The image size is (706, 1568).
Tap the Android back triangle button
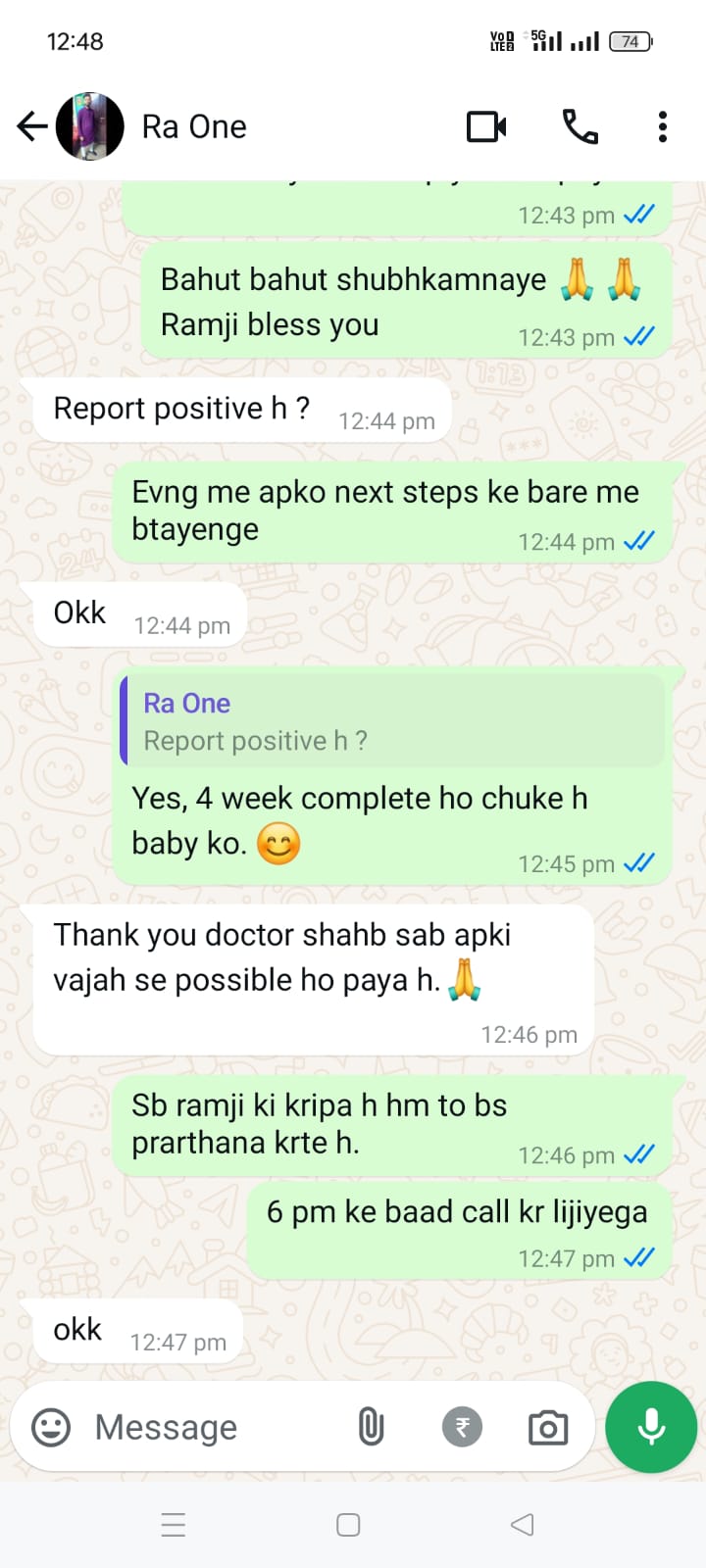point(523,1525)
